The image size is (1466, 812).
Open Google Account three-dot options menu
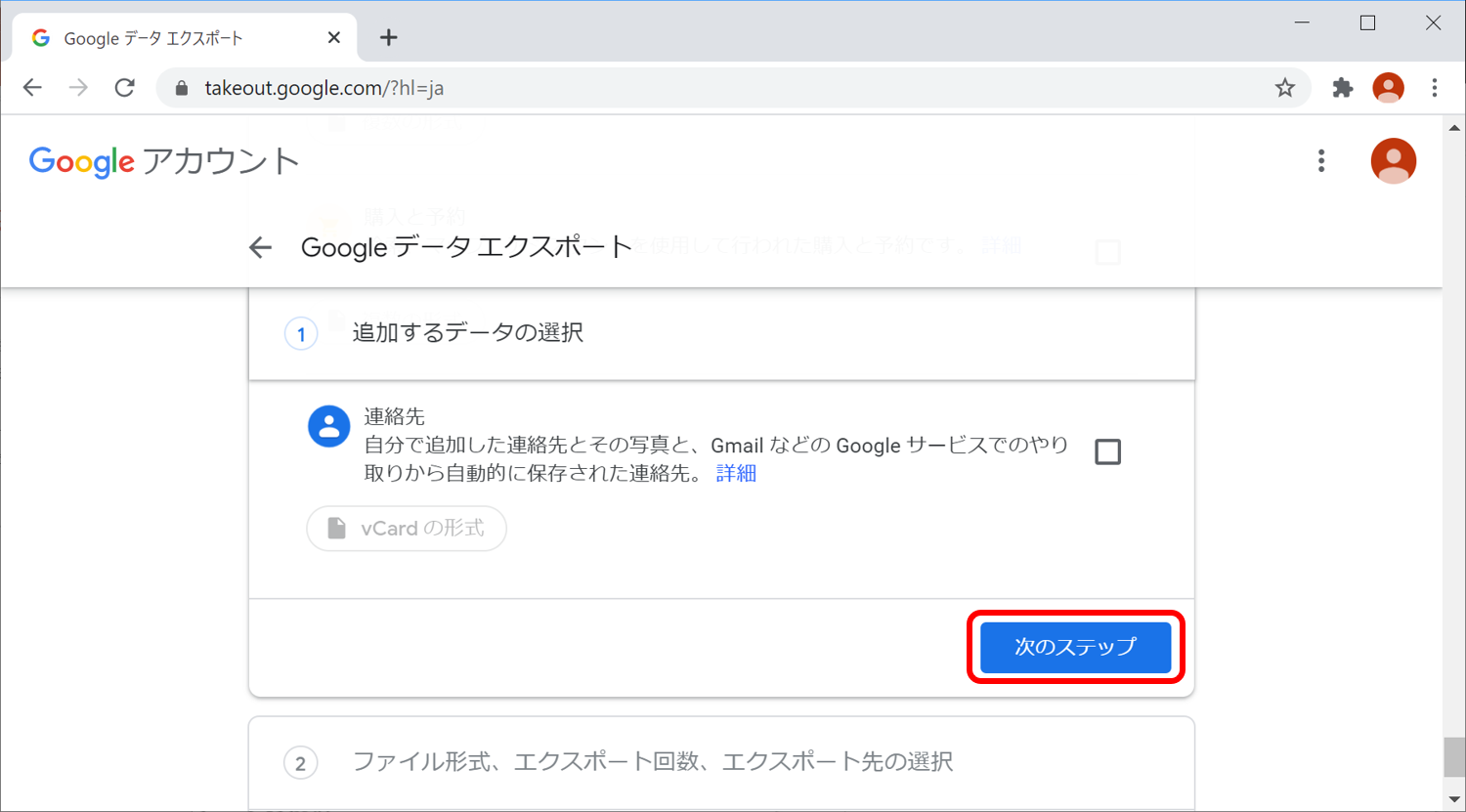[x=1321, y=161]
